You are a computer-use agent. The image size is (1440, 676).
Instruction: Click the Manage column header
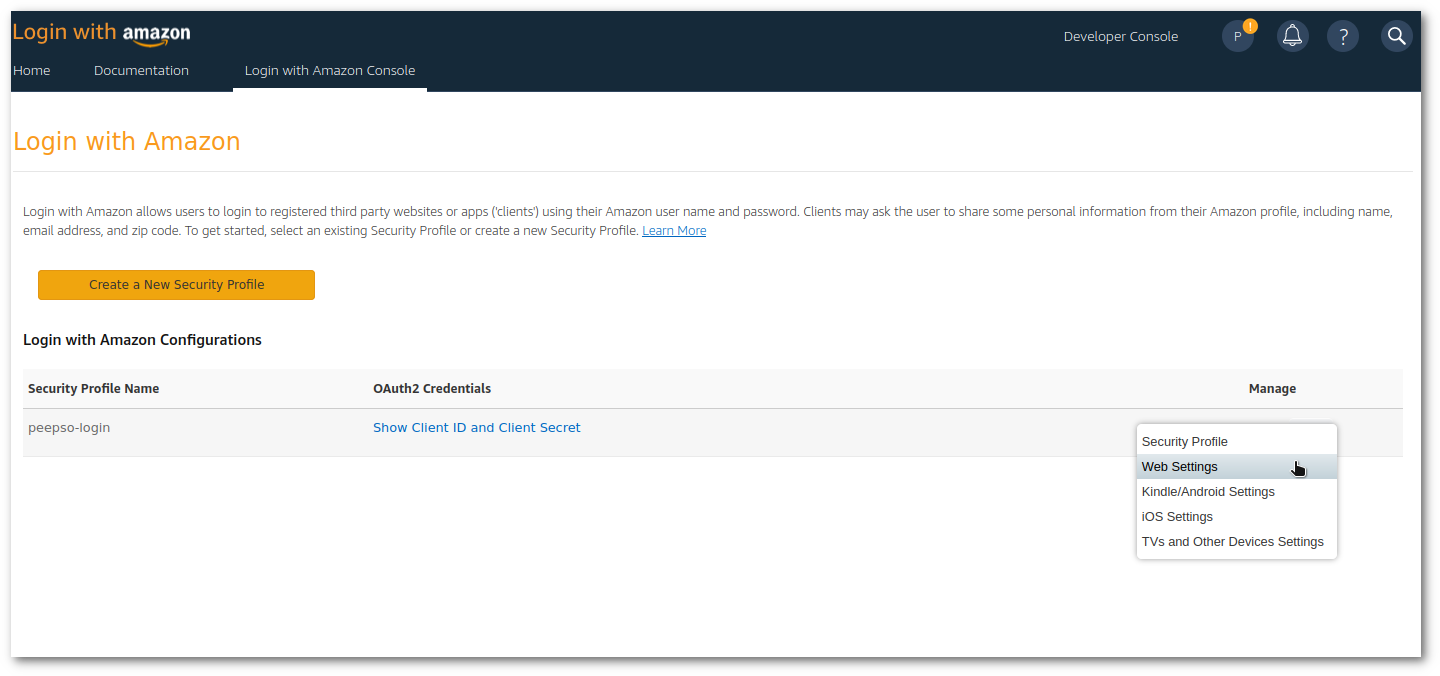(1272, 389)
